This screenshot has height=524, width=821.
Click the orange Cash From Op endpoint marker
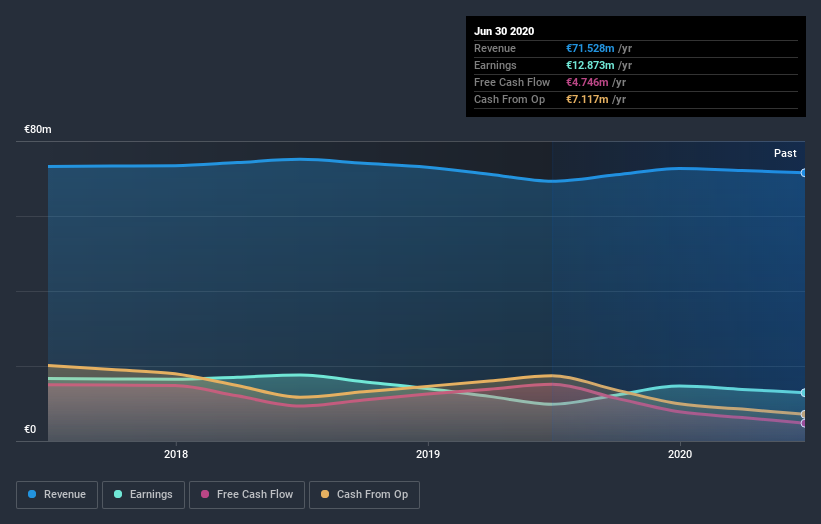[x=803, y=414]
